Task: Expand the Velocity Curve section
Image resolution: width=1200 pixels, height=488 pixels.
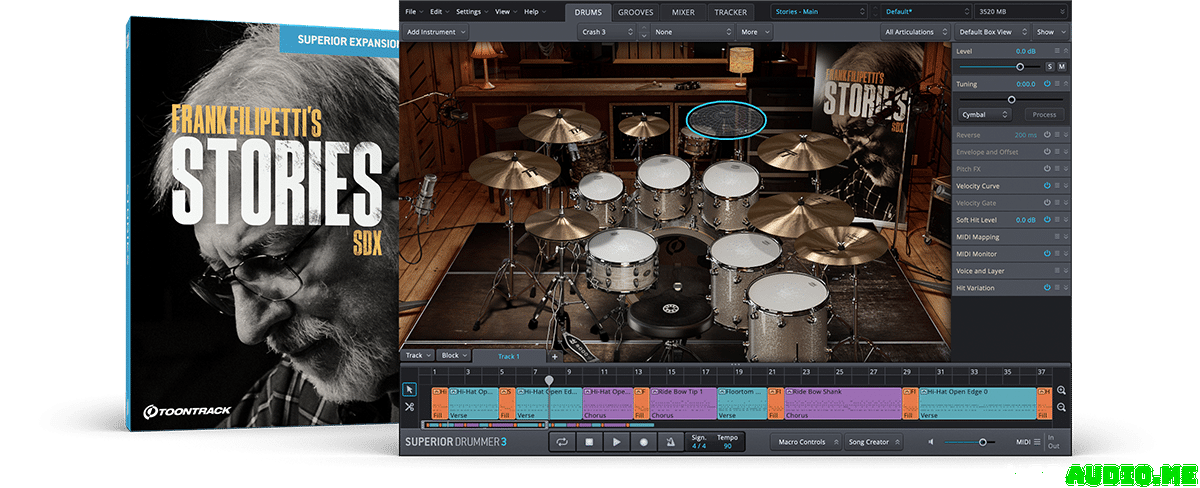Action: (1066, 186)
